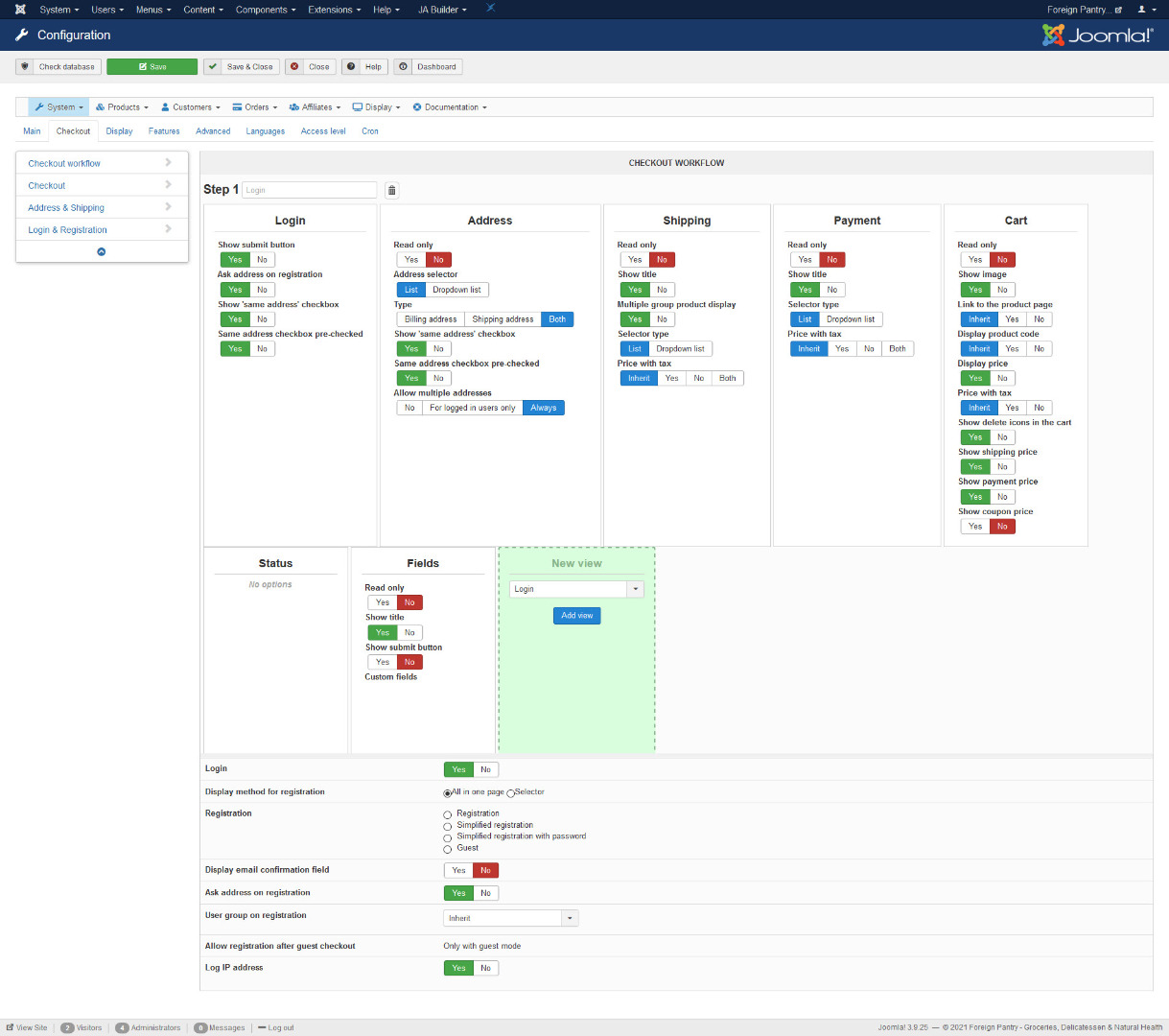Open the JA Builder menu
This screenshot has width=1169, height=1036.
442,10
